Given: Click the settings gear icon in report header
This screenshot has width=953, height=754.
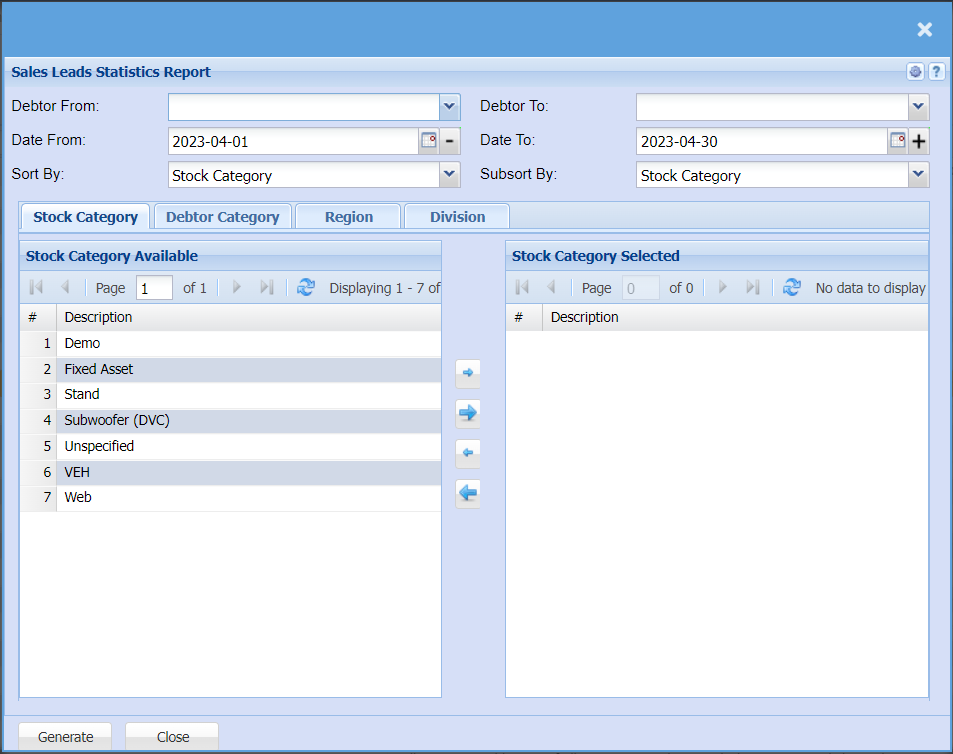Looking at the screenshot, I should [915, 72].
